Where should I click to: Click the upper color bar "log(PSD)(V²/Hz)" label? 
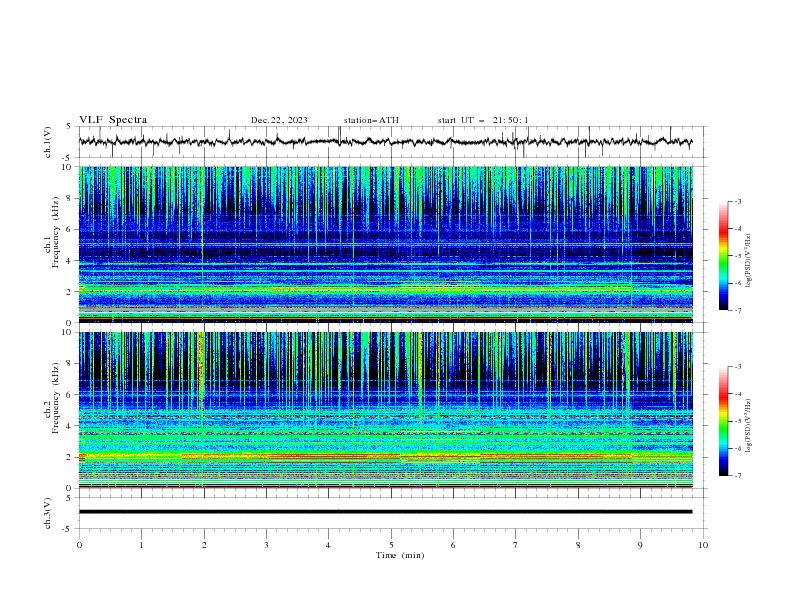coord(748,261)
